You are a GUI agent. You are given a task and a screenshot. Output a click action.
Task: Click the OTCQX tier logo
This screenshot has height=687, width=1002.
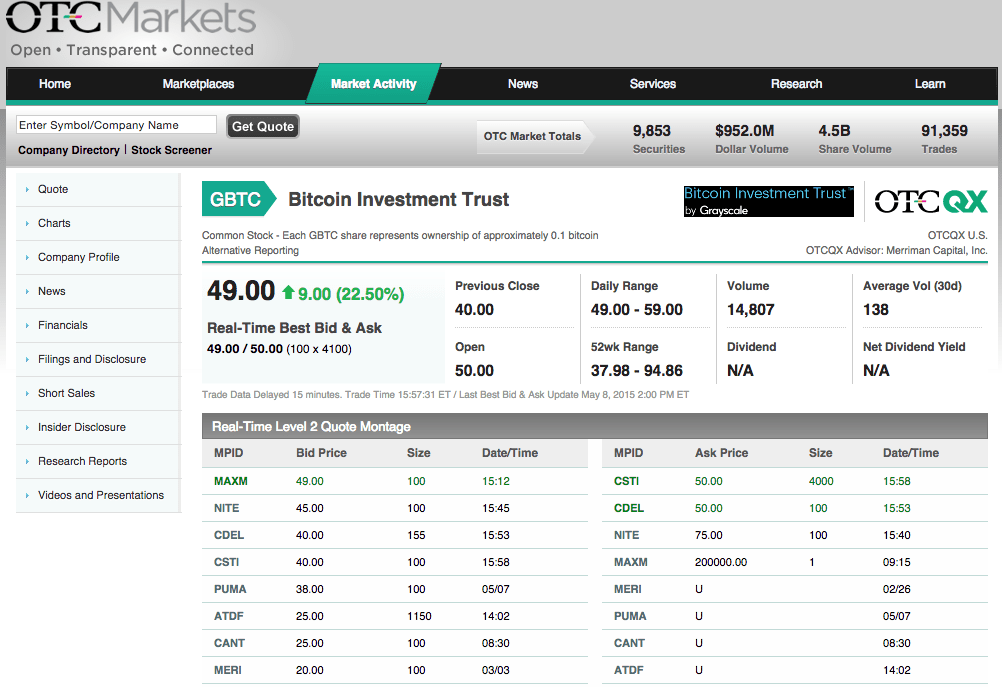(x=930, y=201)
